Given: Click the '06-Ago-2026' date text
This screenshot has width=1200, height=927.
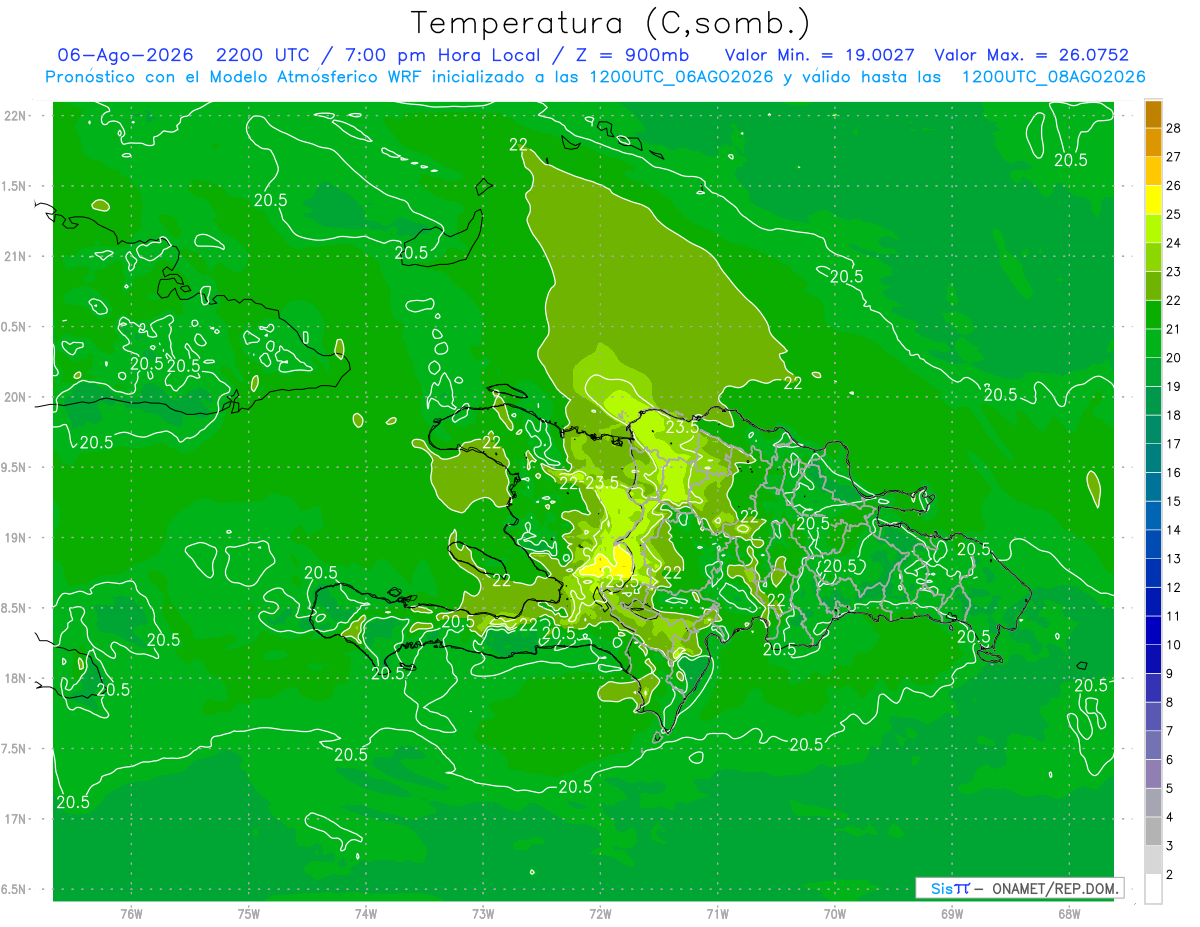Looking at the screenshot, I should (x=125, y=56).
